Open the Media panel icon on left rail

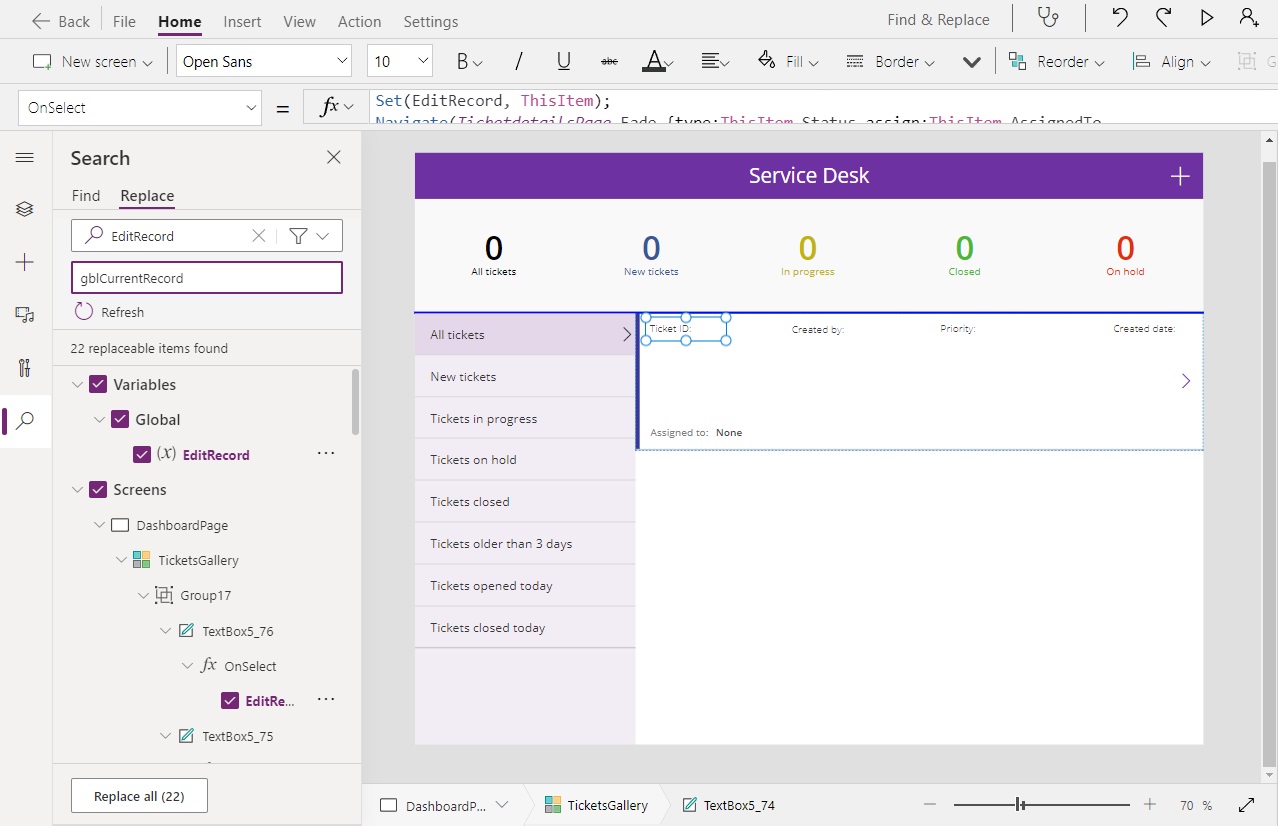point(24,315)
